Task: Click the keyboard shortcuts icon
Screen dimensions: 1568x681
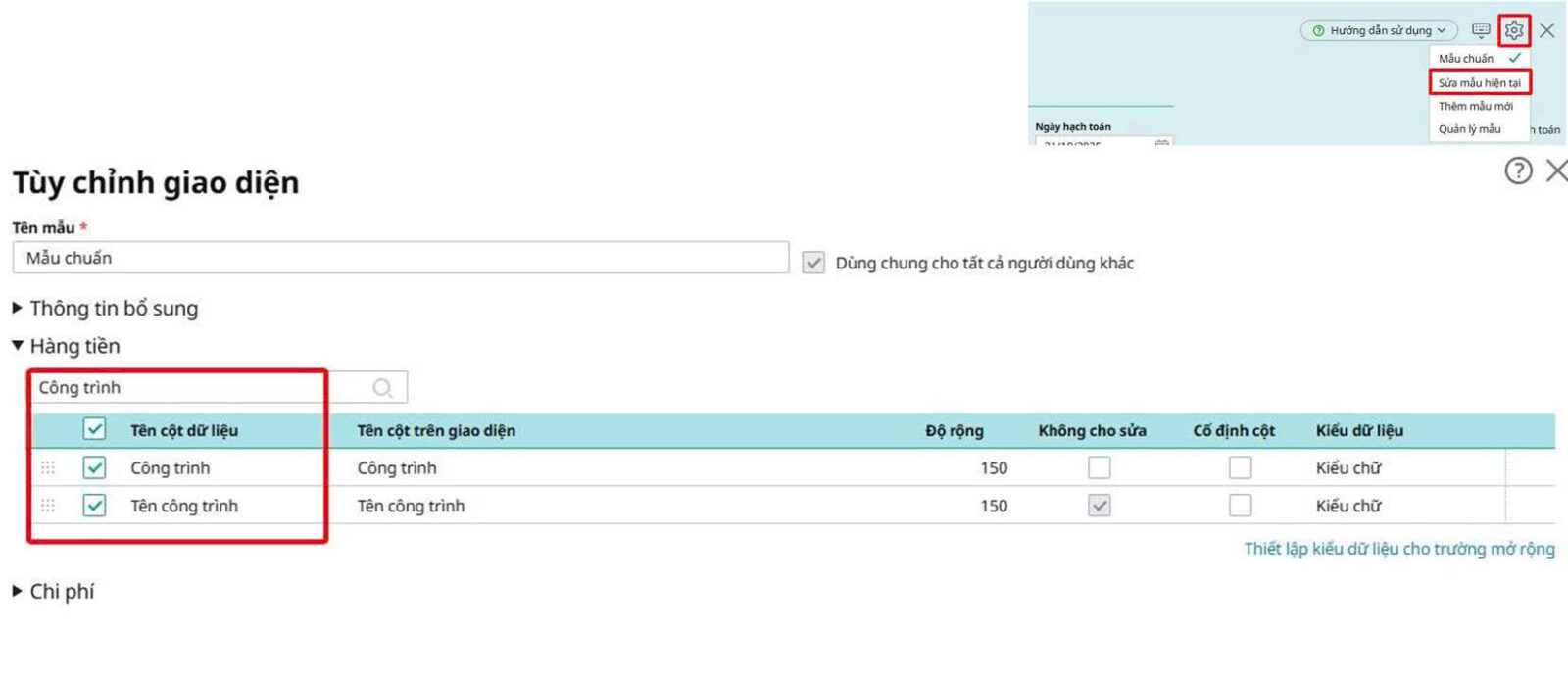Action: [x=1481, y=30]
